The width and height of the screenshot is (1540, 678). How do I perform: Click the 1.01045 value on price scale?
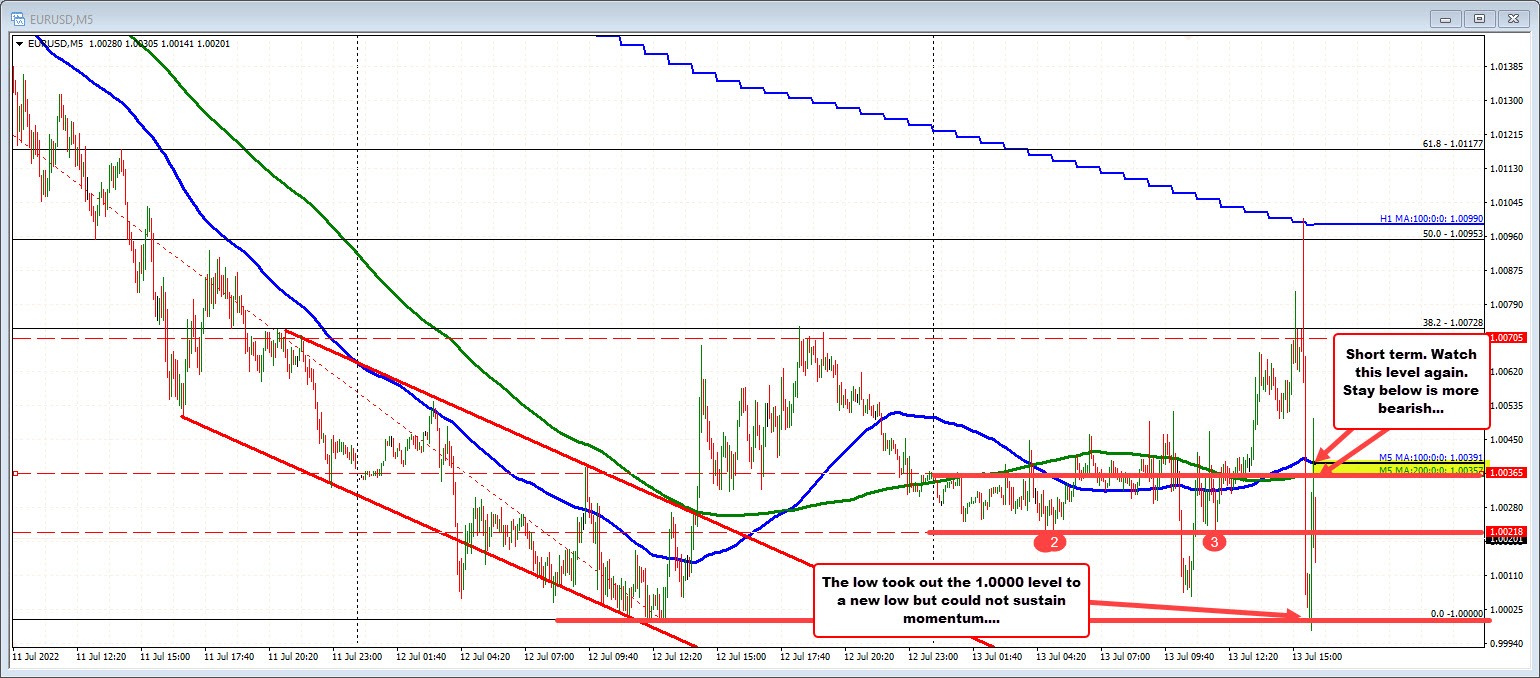(1507, 202)
